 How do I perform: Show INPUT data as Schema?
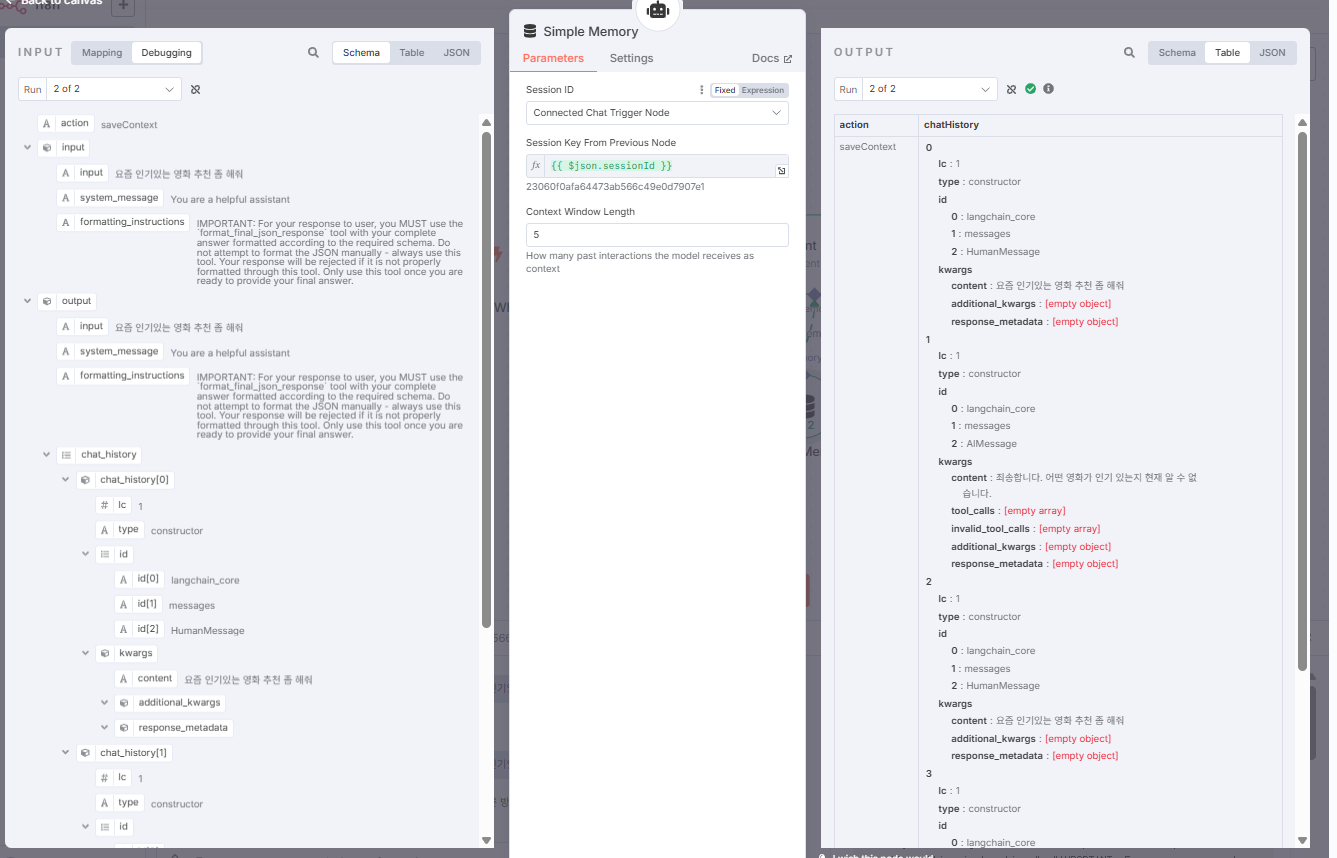[x=361, y=53]
